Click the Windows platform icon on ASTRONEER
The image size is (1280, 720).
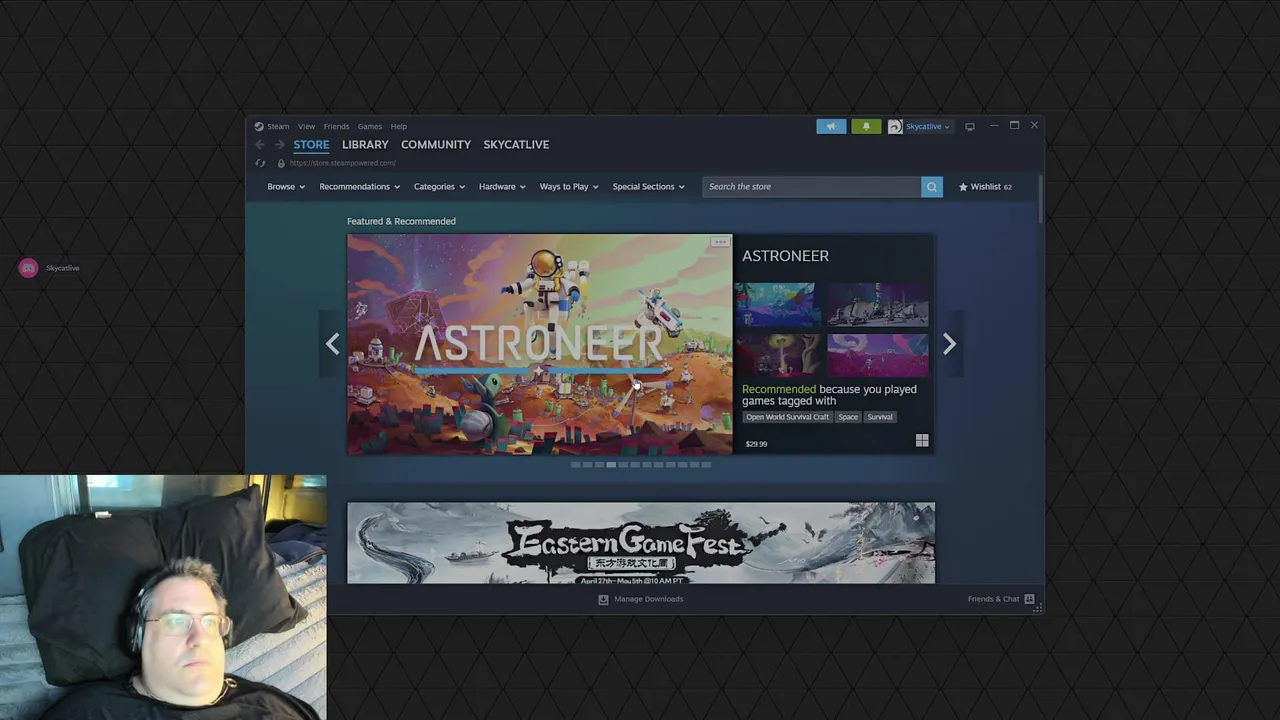[x=922, y=440]
